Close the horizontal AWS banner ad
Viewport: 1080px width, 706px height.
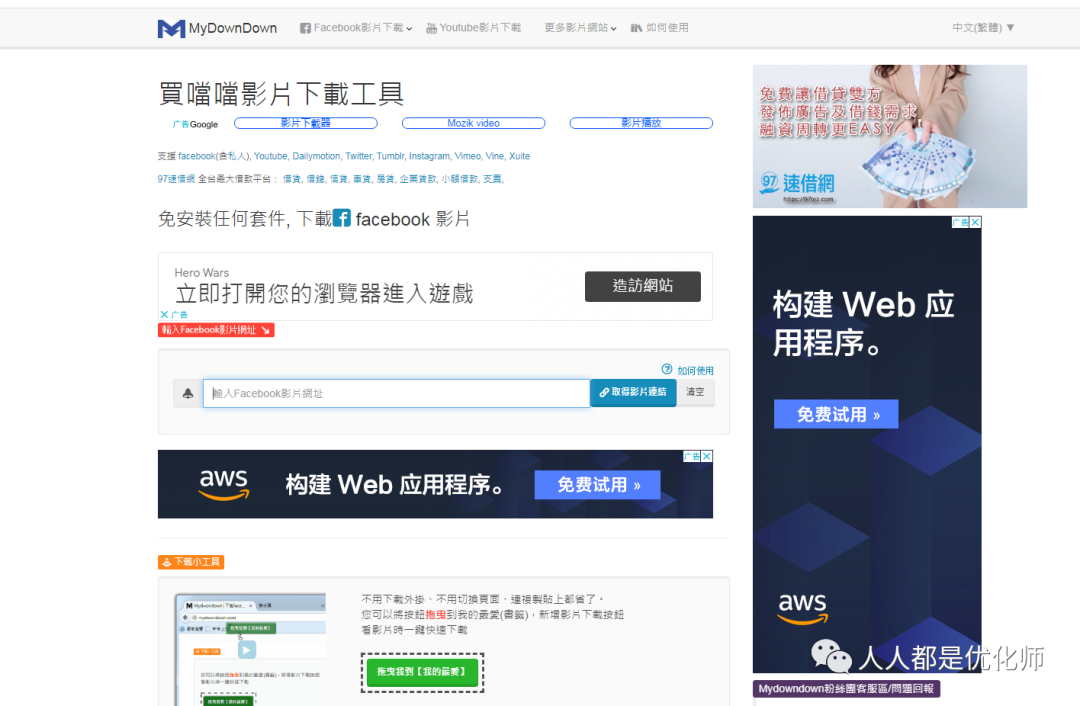[707, 456]
